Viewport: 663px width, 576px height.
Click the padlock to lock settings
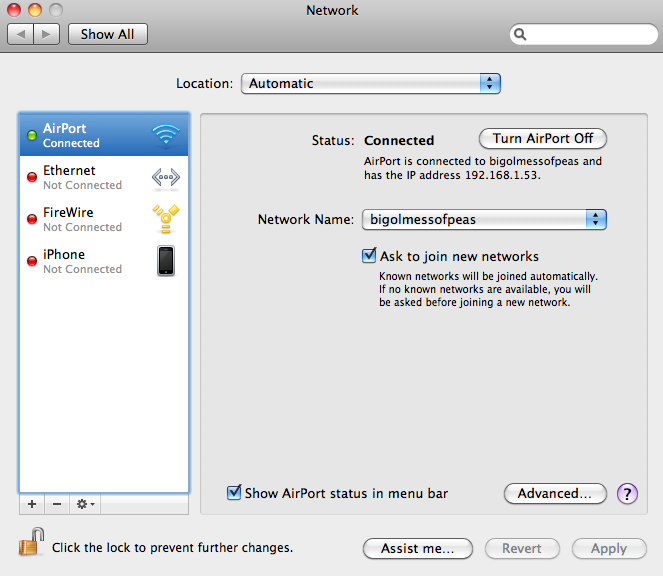click(32, 542)
